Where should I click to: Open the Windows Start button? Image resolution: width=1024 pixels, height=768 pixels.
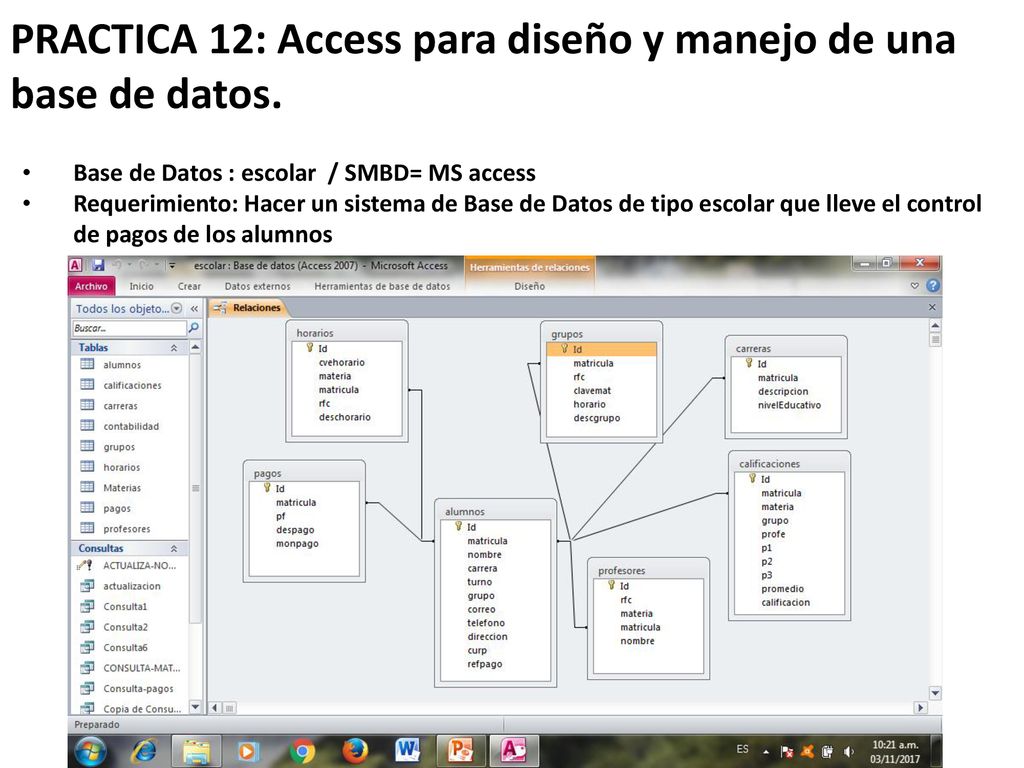[91, 751]
